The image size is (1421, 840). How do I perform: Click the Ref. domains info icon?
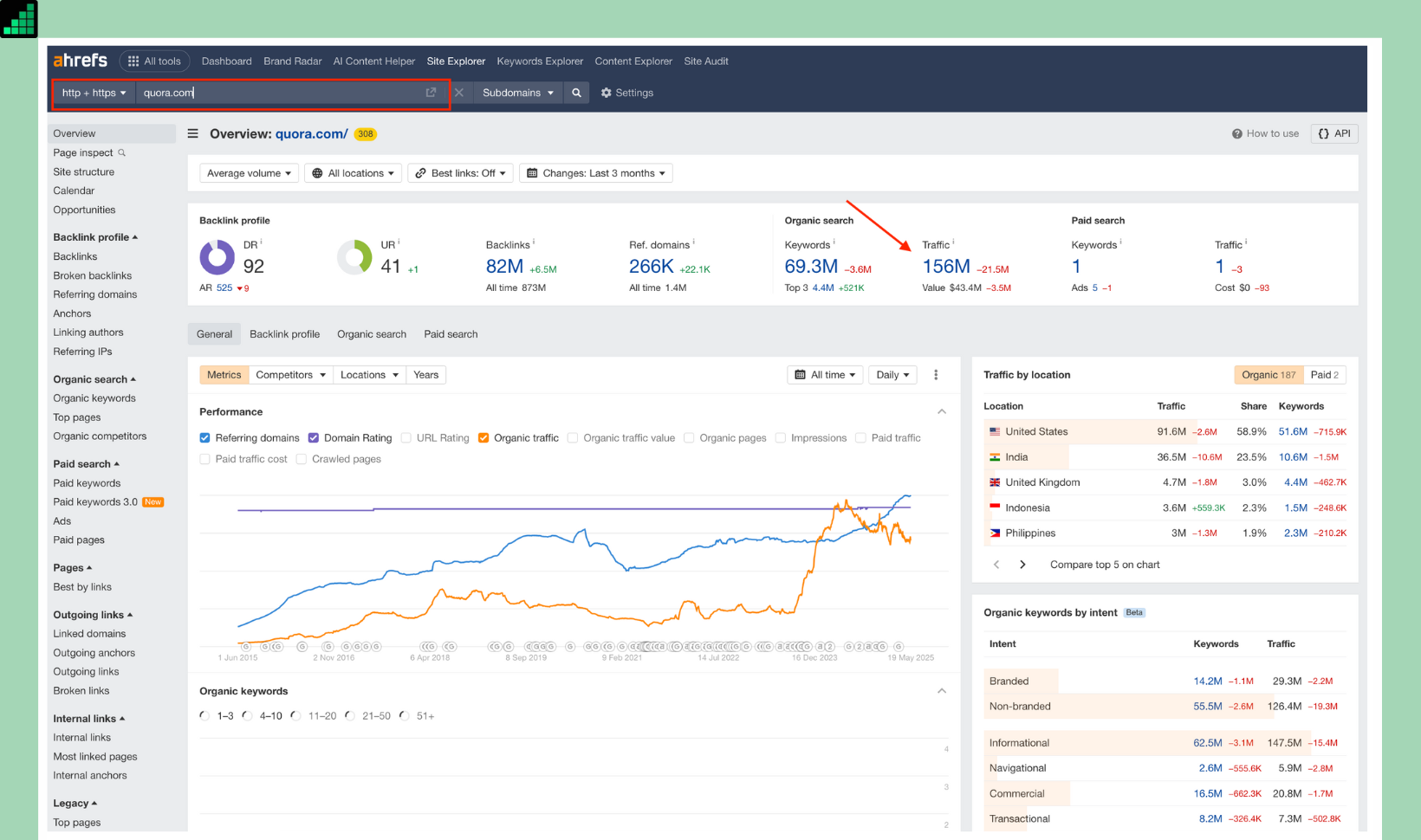pos(694,242)
